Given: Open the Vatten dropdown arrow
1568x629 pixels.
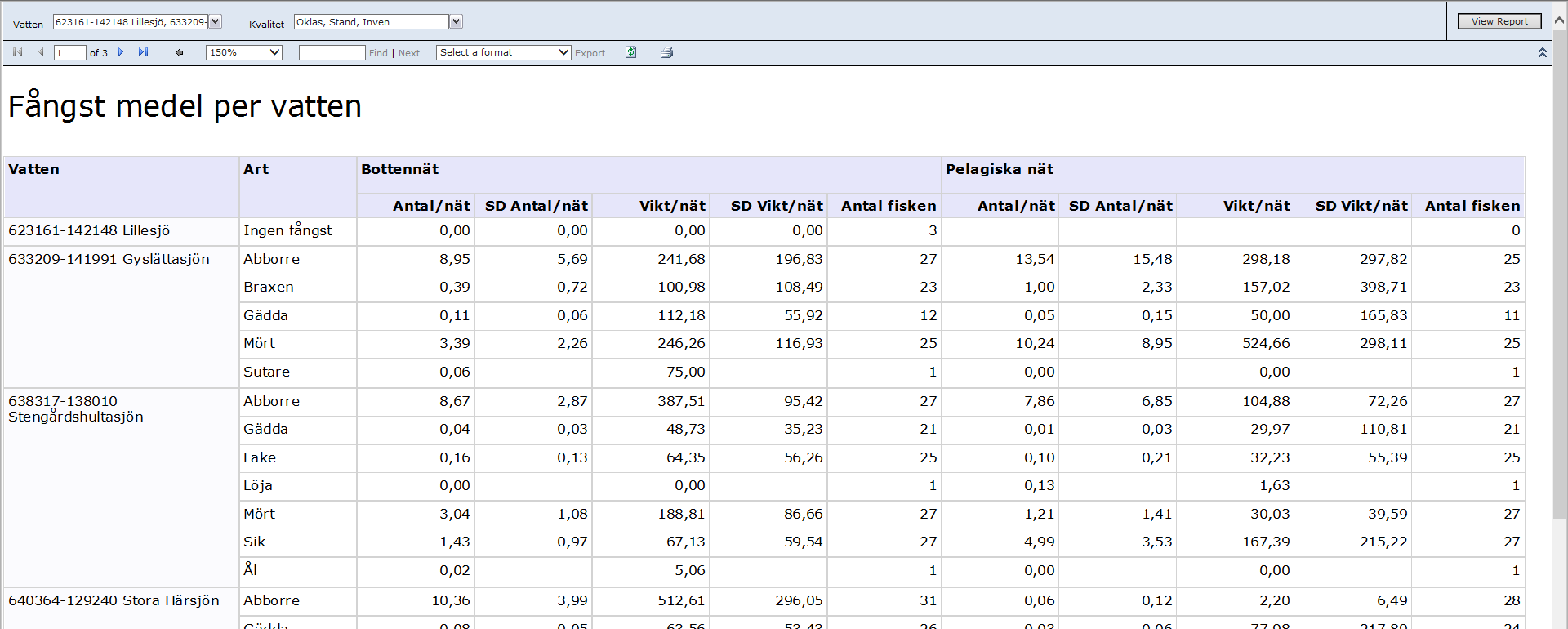Looking at the screenshot, I should click(x=216, y=21).
